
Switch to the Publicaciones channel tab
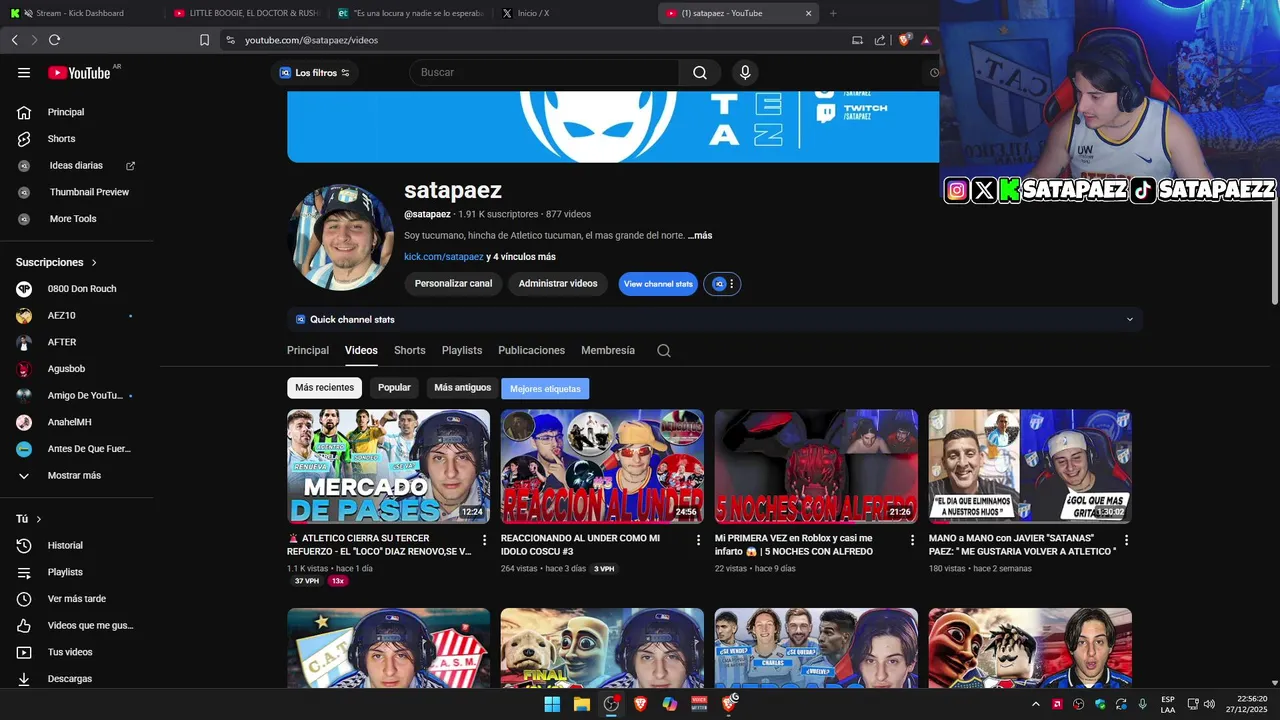(532, 351)
